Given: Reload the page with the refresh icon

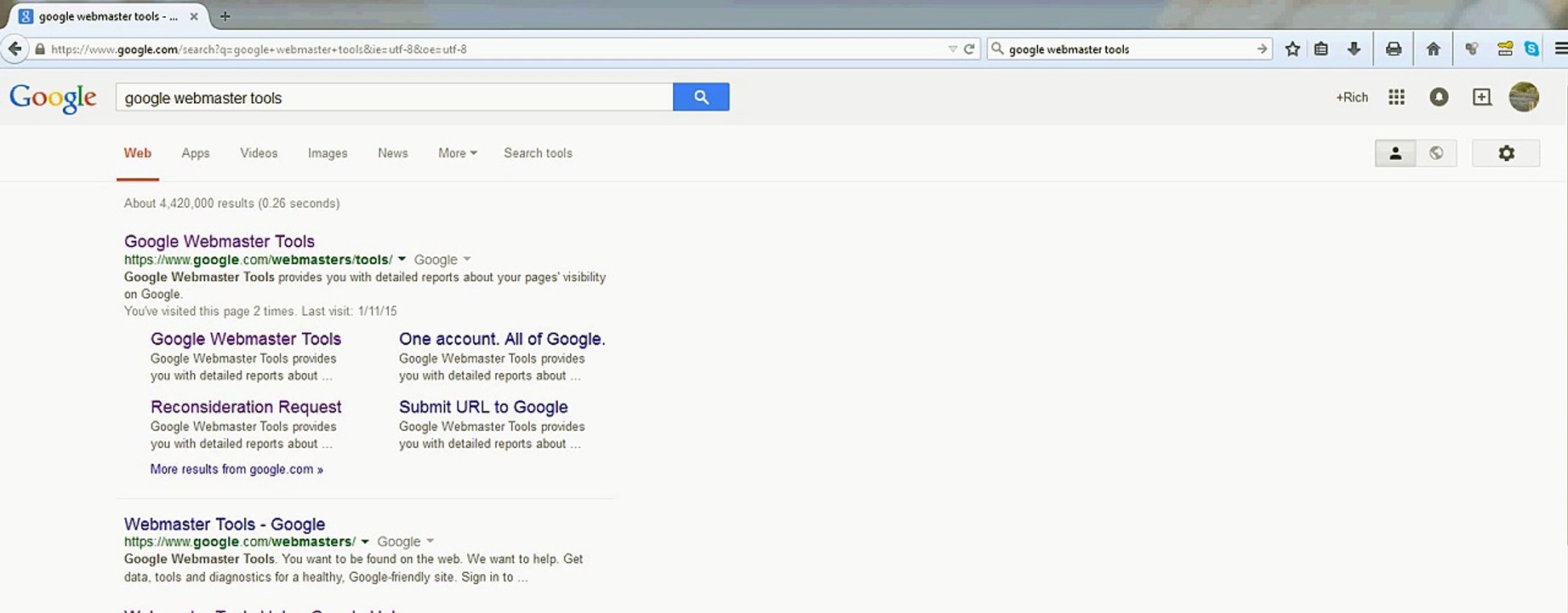Looking at the screenshot, I should click(968, 49).
